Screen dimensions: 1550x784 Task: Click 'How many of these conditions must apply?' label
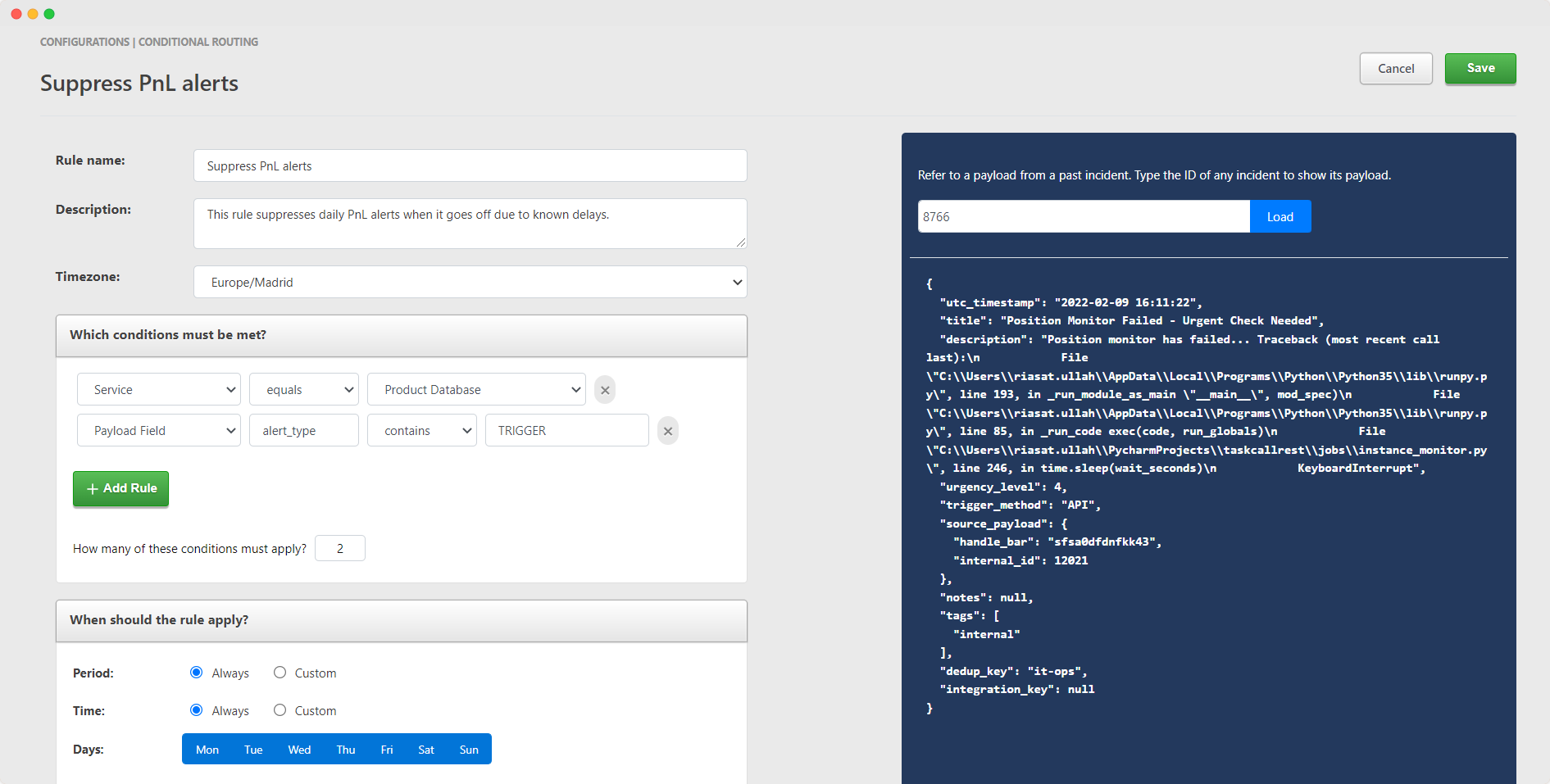pyautogui.click(x=189, y=549)
